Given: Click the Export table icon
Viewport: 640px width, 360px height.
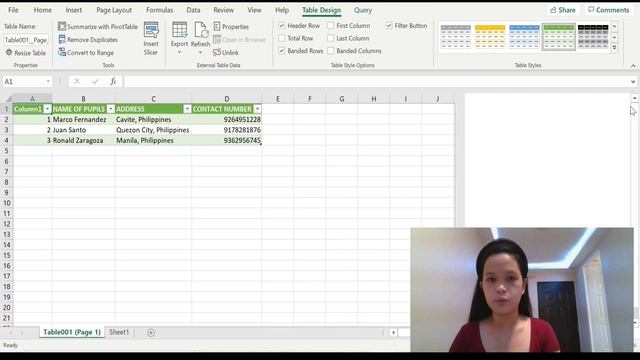Looking at the screenshot, I should coord(179,30).
